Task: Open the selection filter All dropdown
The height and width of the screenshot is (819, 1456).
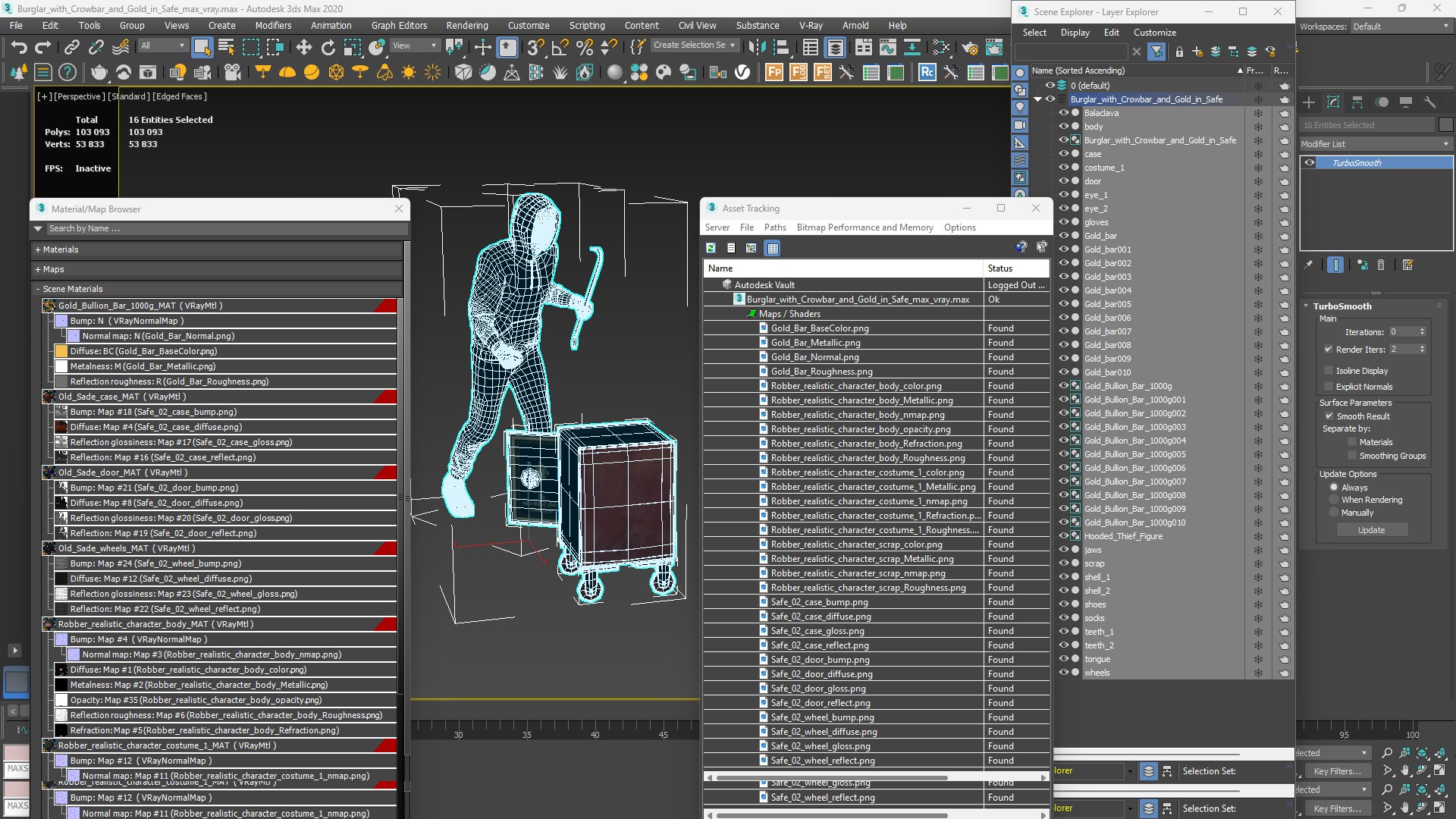Action: (x=163, y=45)
